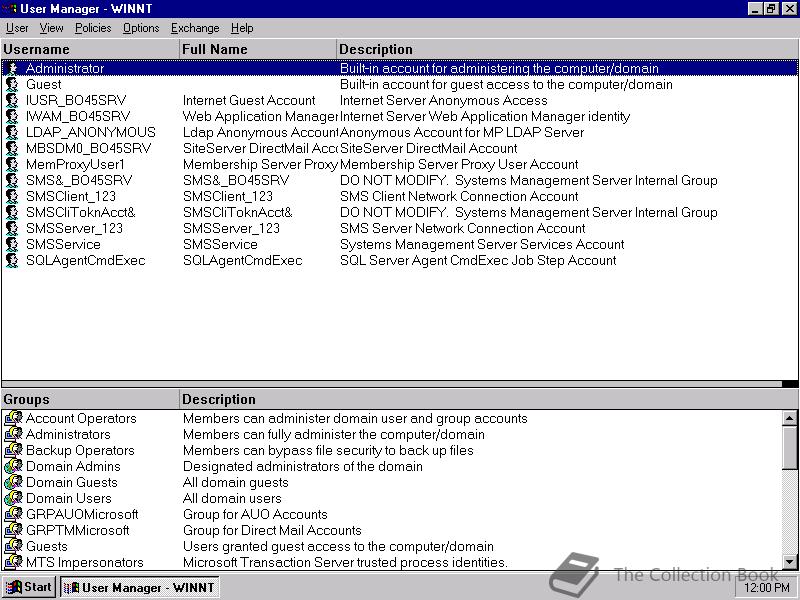Click the groups list scroll down arrow
The image size is (800, 600).
pos(790,563)
